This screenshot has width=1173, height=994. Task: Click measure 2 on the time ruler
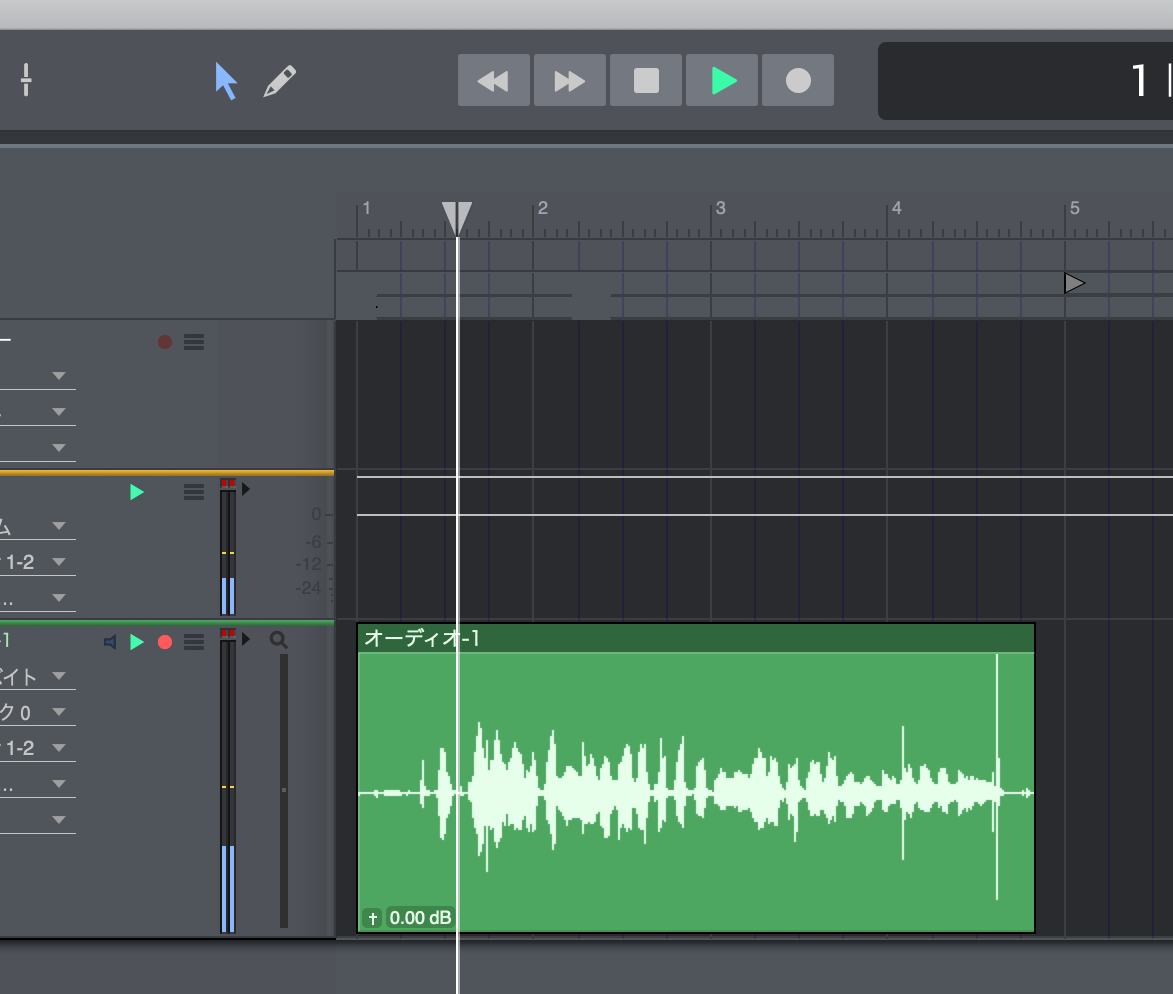point(543,208)
